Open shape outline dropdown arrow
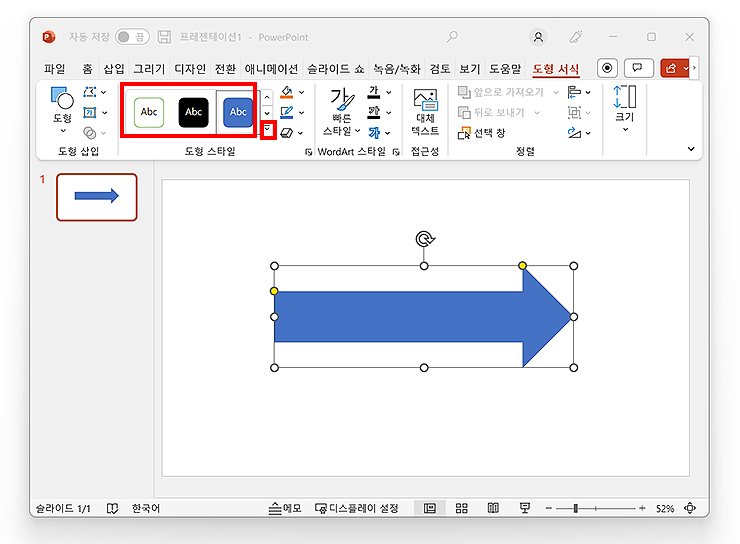 coord(302,113)
